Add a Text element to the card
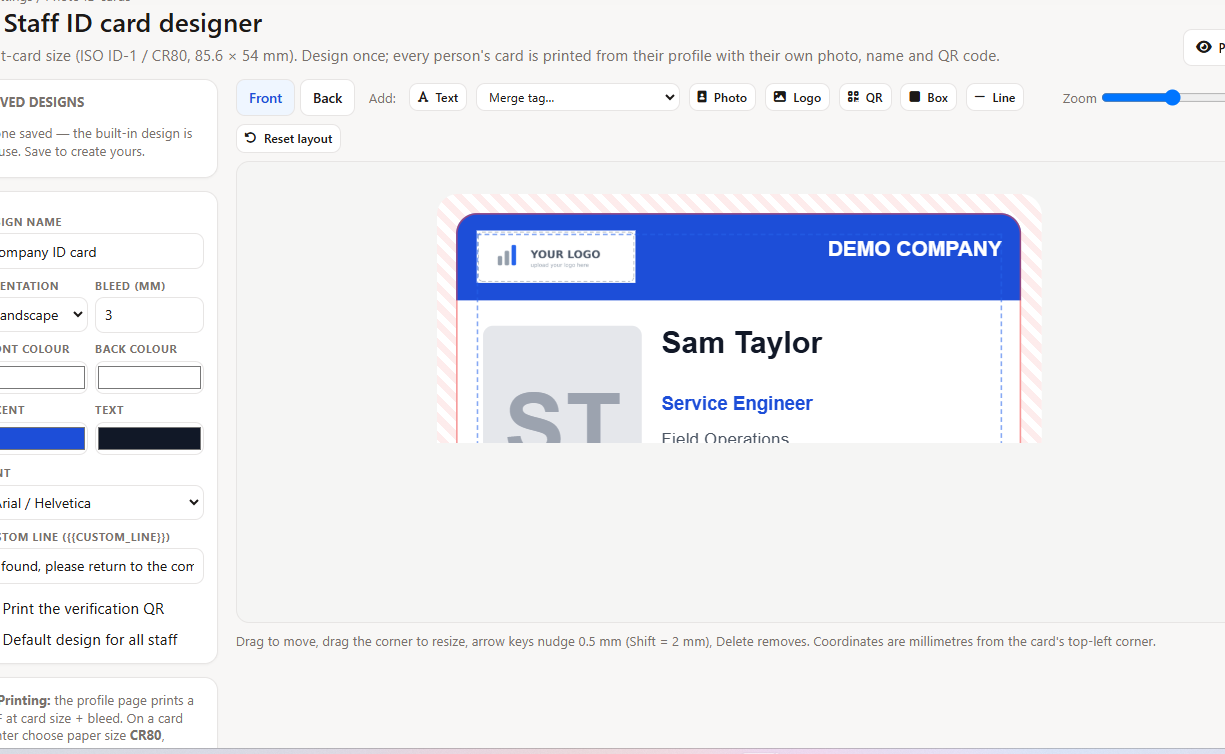Screen dimensions: 1225x754 [438, 97]
